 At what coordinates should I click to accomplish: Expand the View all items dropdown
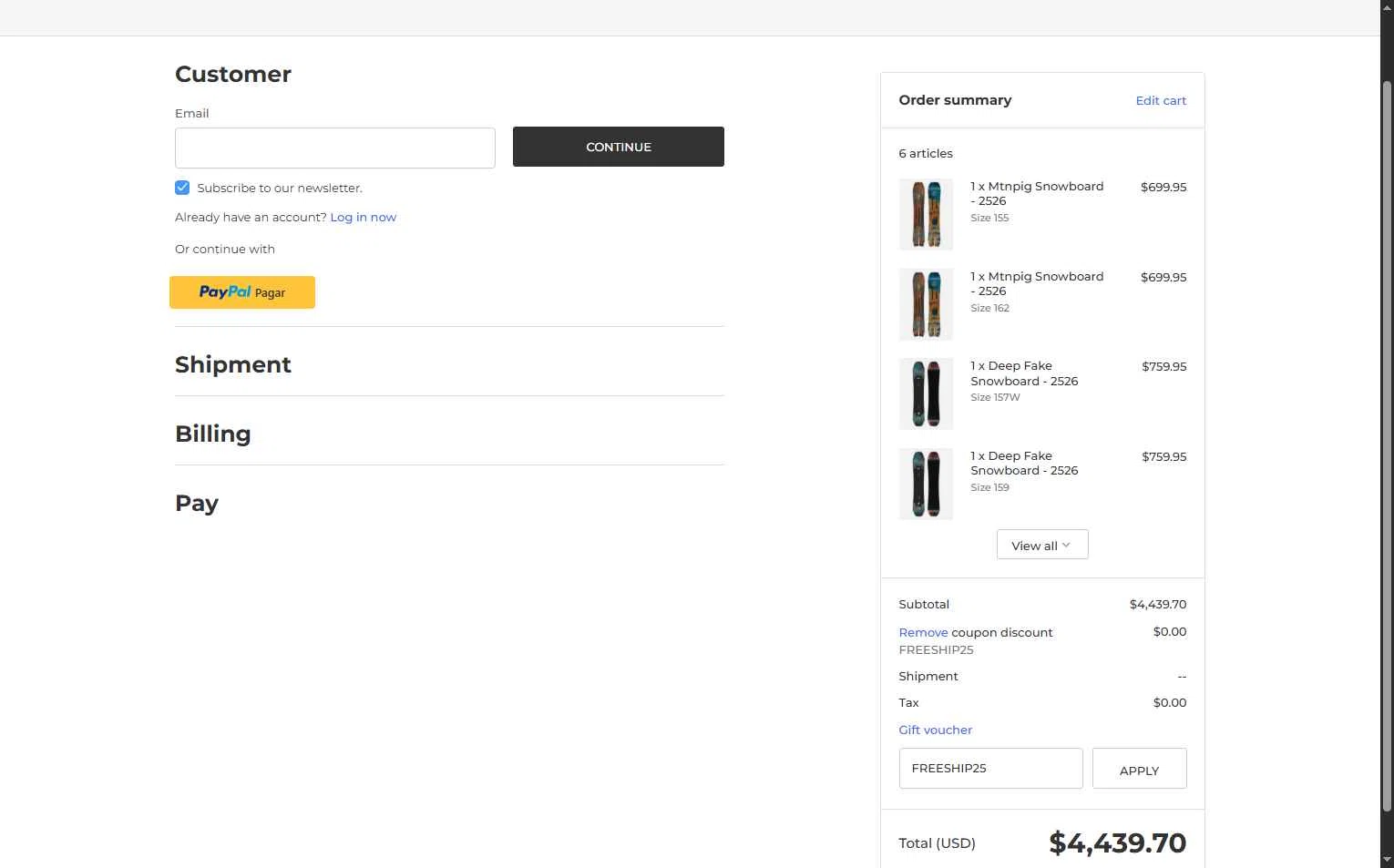tap(1042, 545)
